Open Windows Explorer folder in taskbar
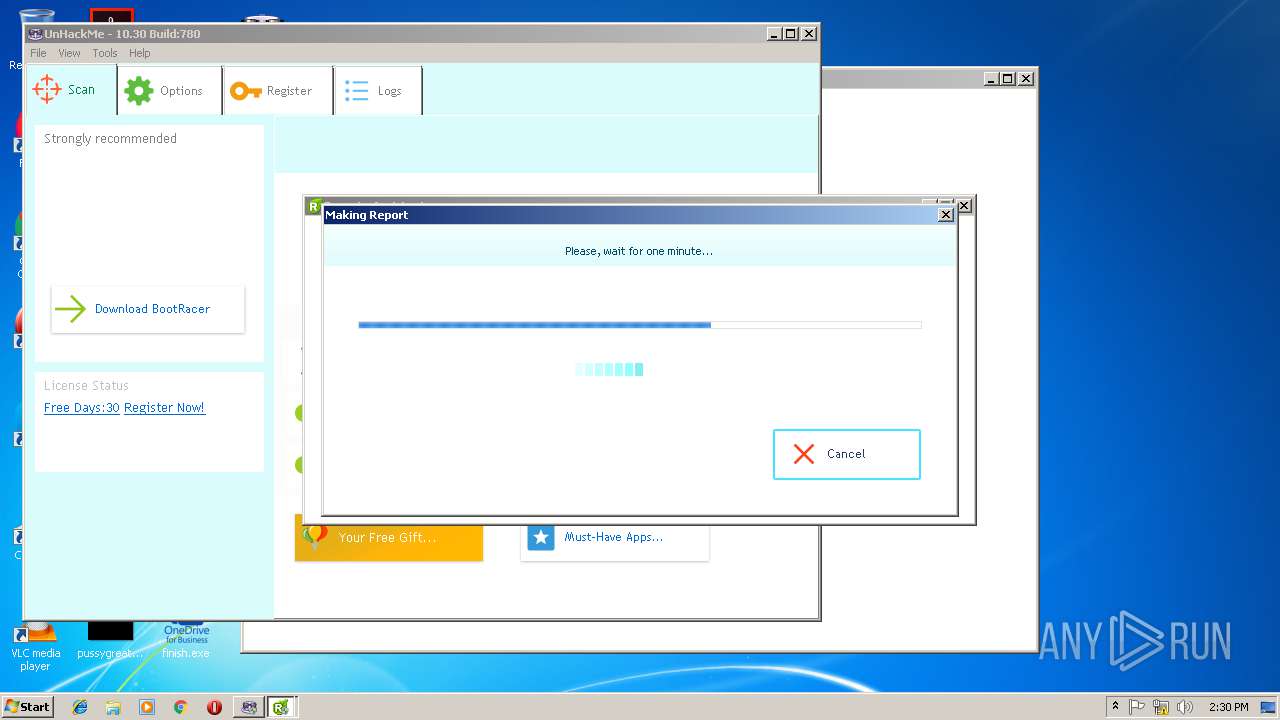1280x720 pixels. (113, 707)
